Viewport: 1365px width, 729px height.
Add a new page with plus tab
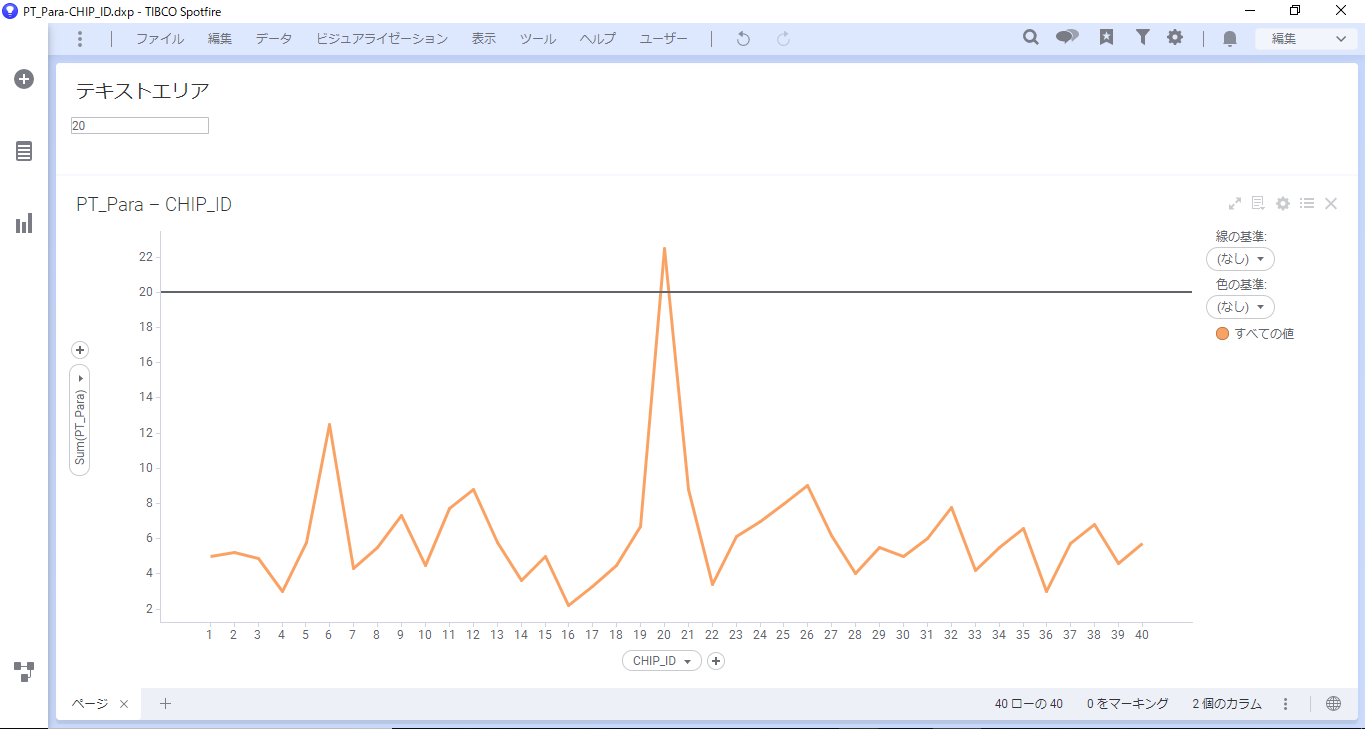(x=166, y=704)
